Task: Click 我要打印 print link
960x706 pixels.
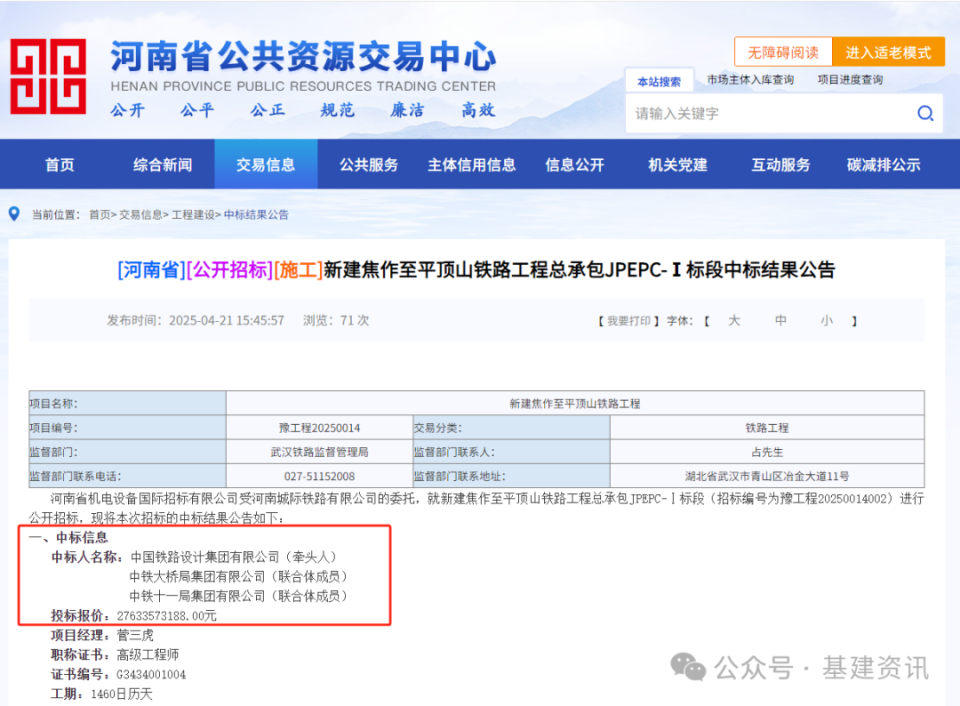Action: click(x=628, y=321)
